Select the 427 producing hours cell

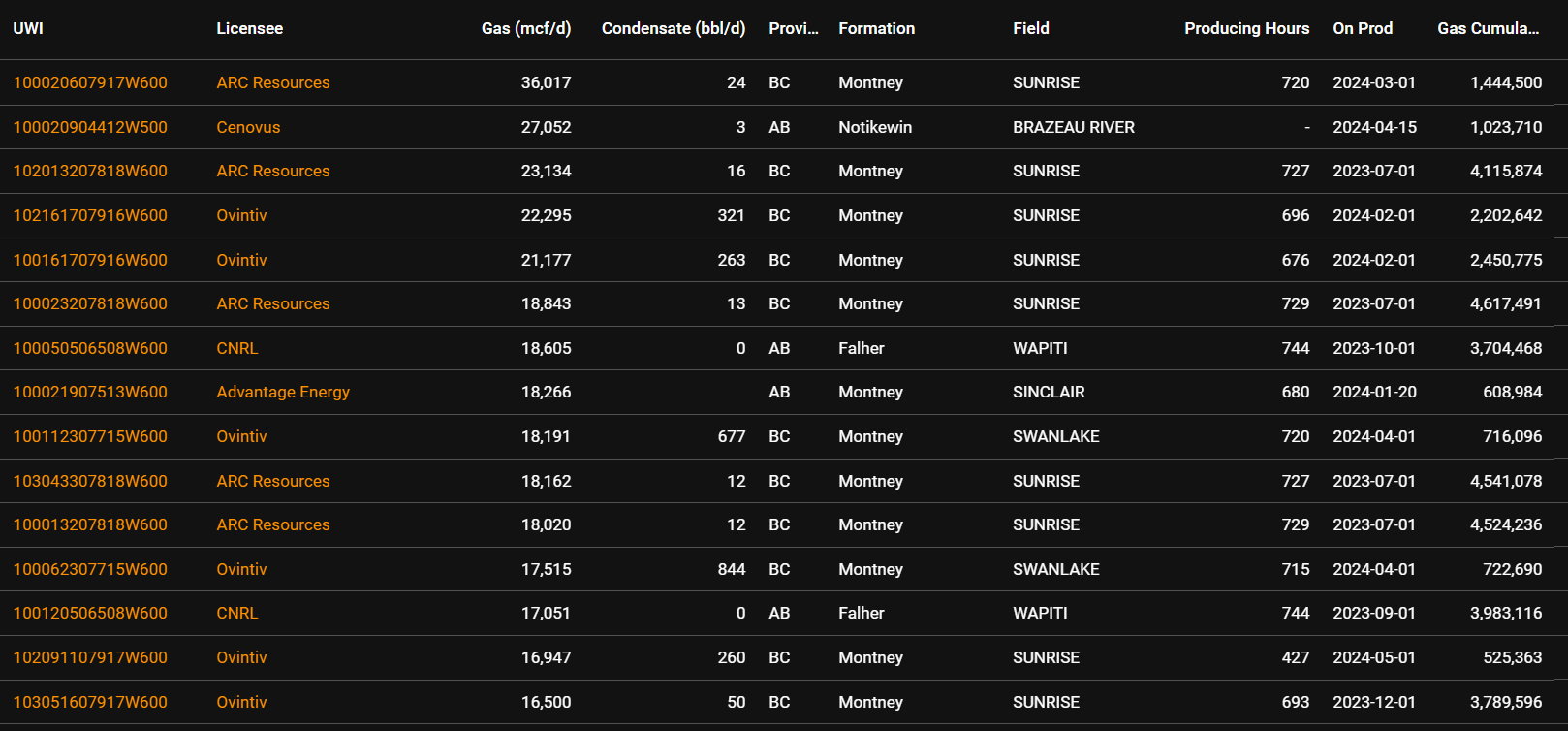coord(1296,657)
